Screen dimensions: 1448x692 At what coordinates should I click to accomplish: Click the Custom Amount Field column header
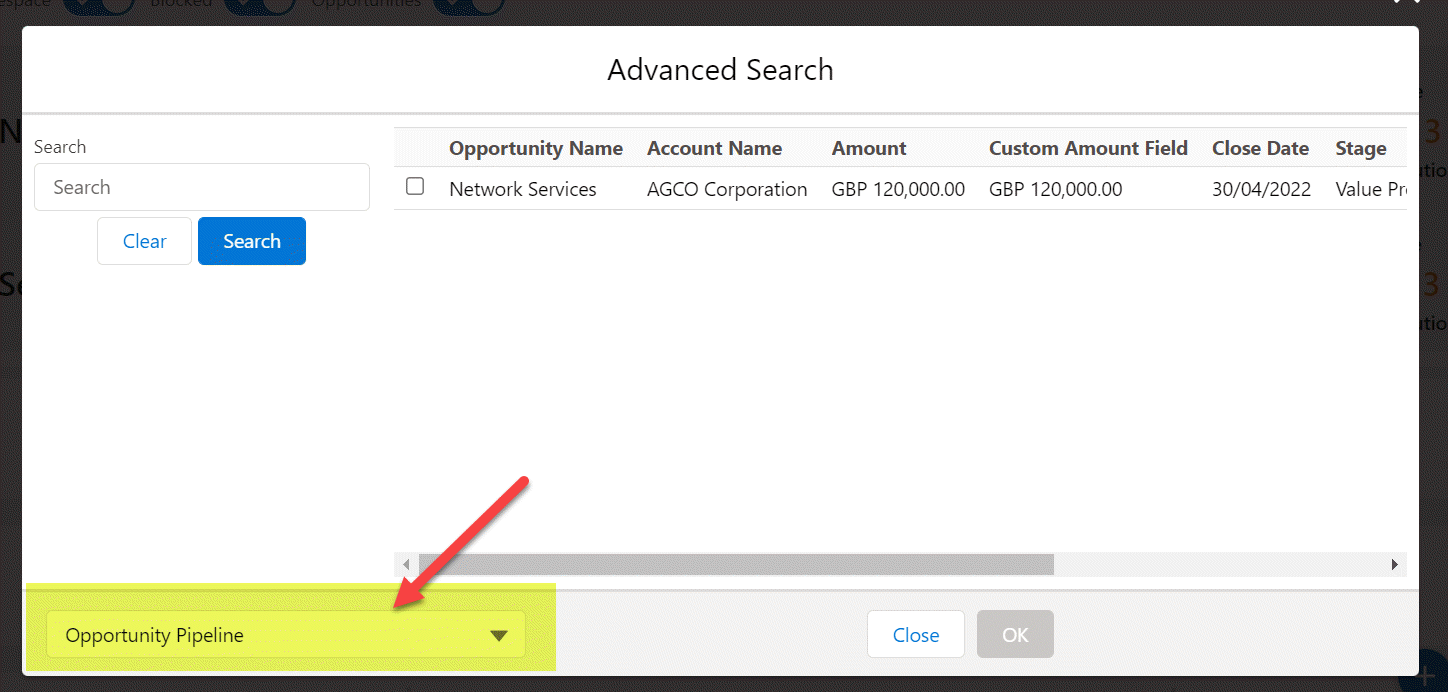(x=1088, y=148)
